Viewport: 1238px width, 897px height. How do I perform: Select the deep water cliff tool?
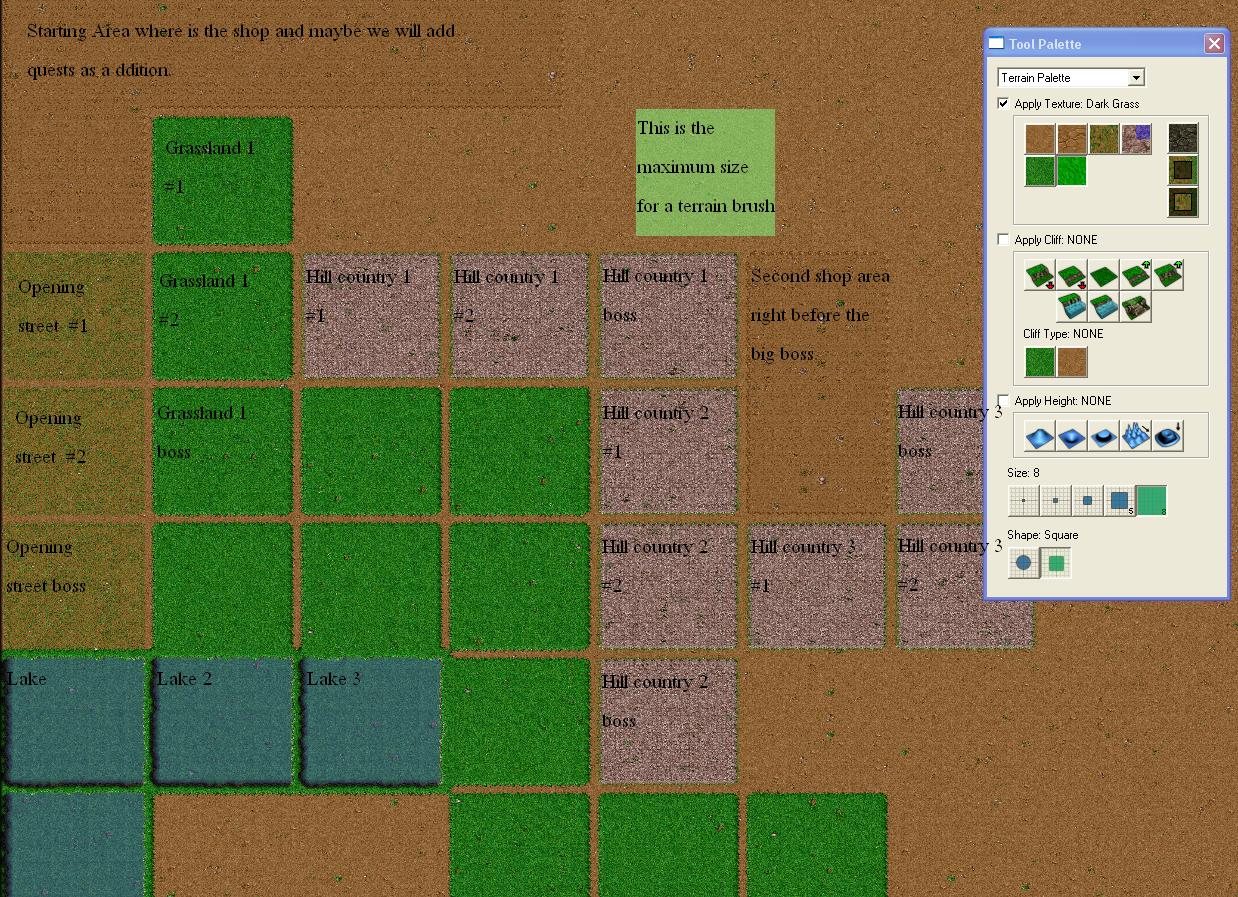click(x=1072, y=307)
